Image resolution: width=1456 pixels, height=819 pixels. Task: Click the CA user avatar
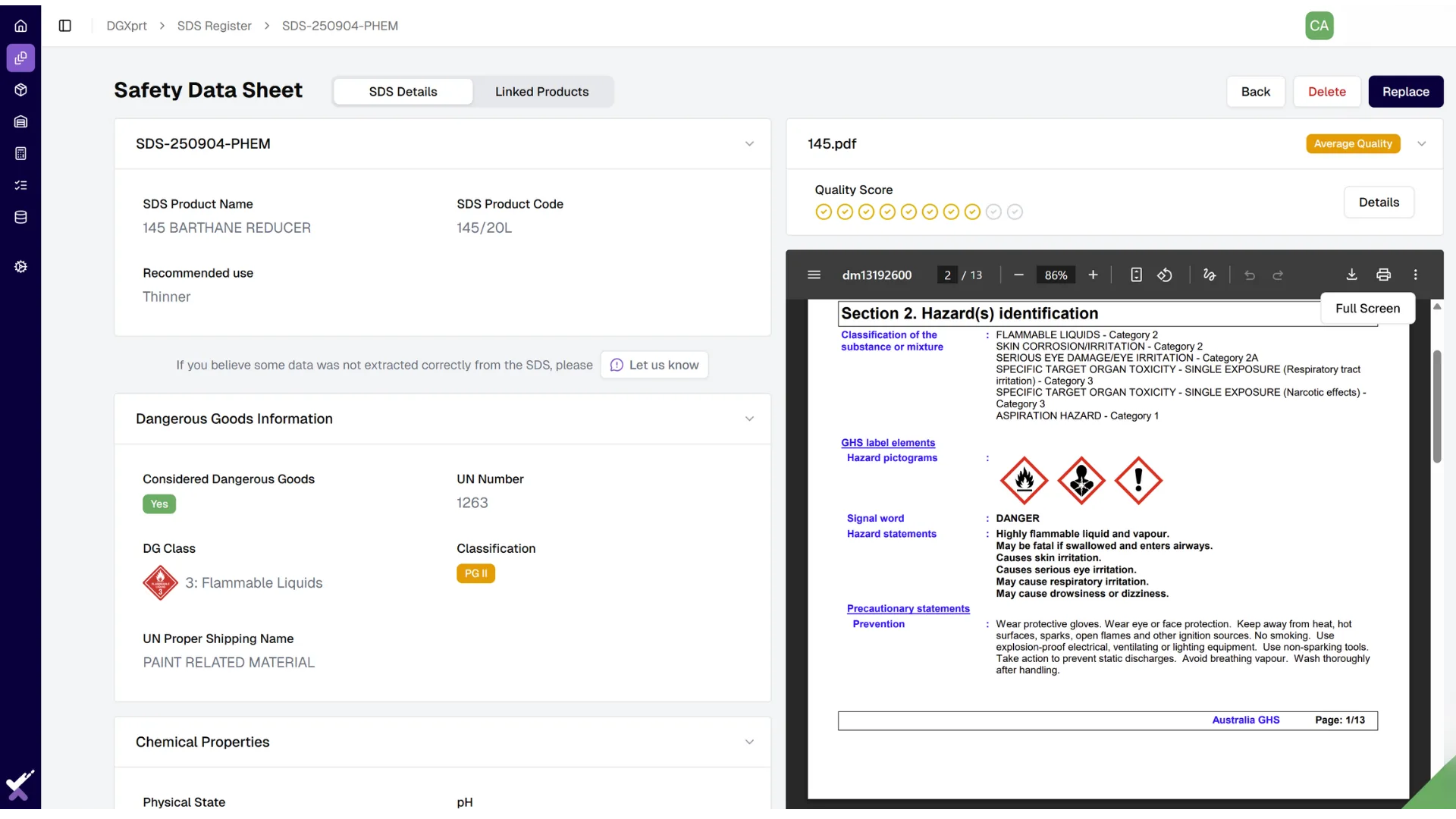click(x=1319, y=26)
